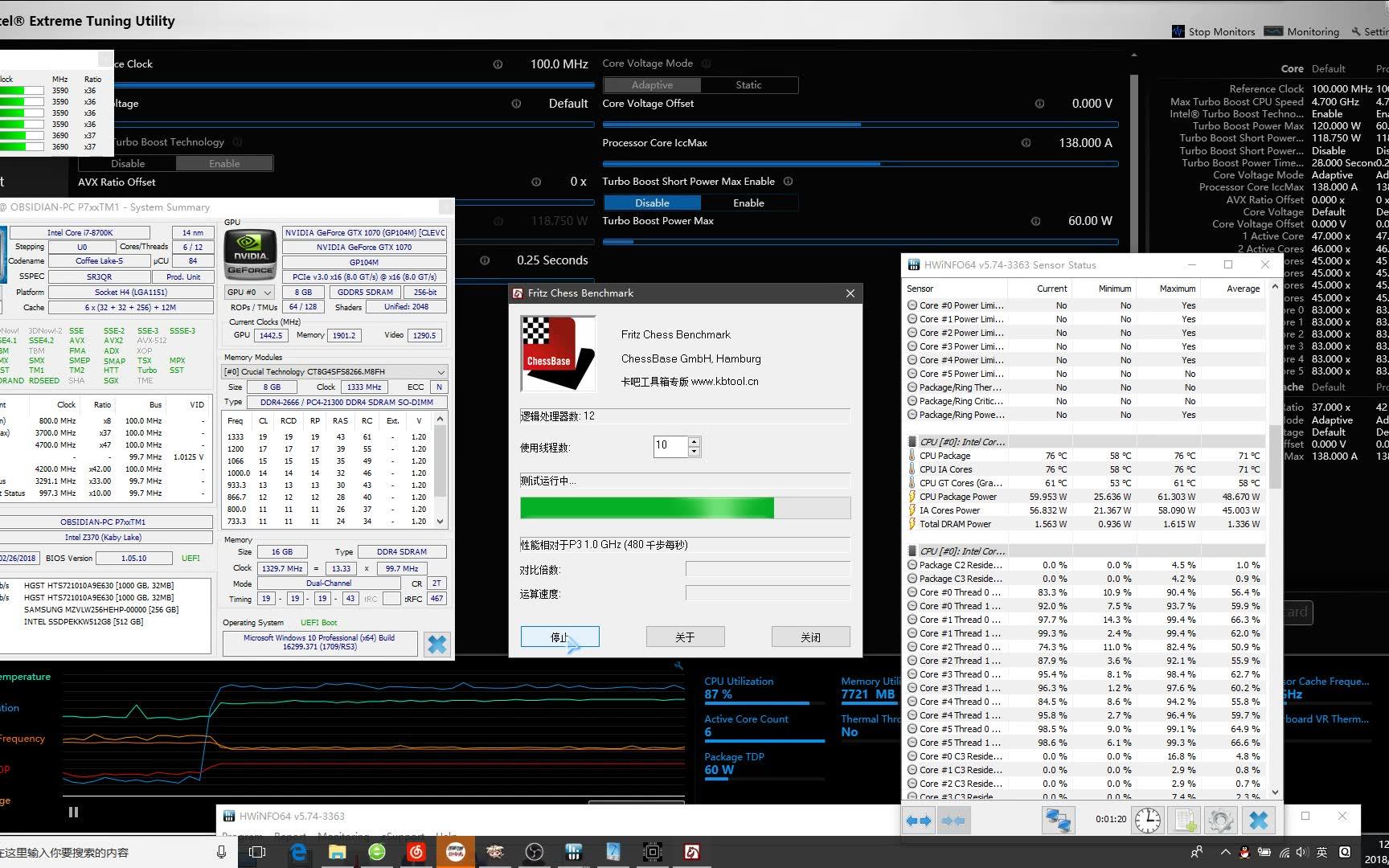Select the IA Cores Power sensor row

click(x=1084, y=510)
